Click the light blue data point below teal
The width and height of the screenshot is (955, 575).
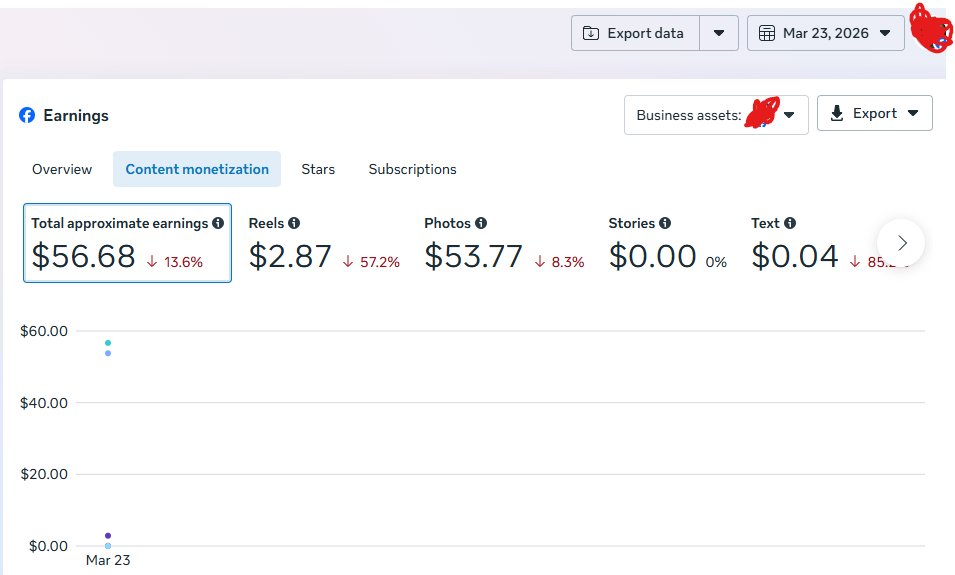point(108,353)
